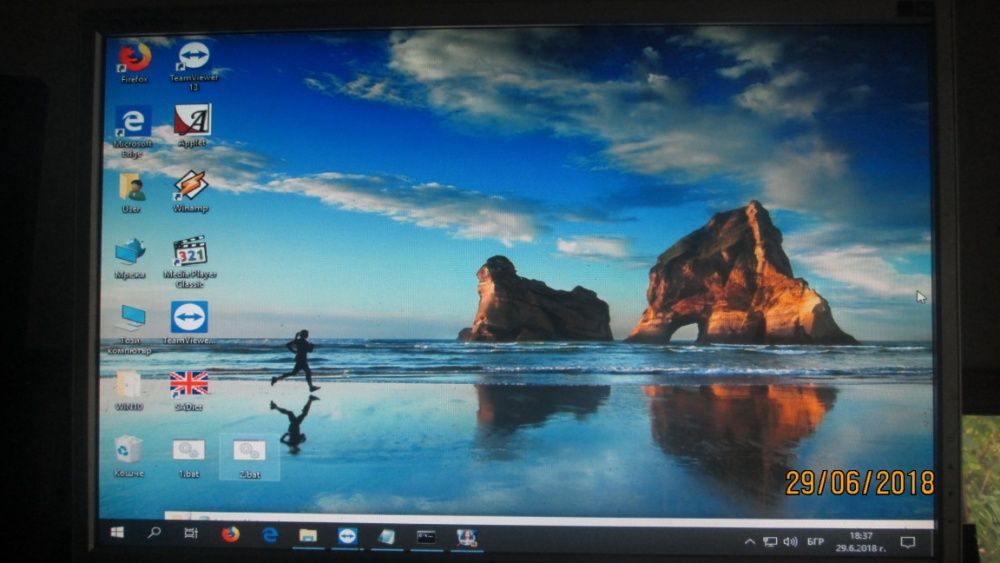Switch to the notepad-like taskbar app

click(386, 537)
